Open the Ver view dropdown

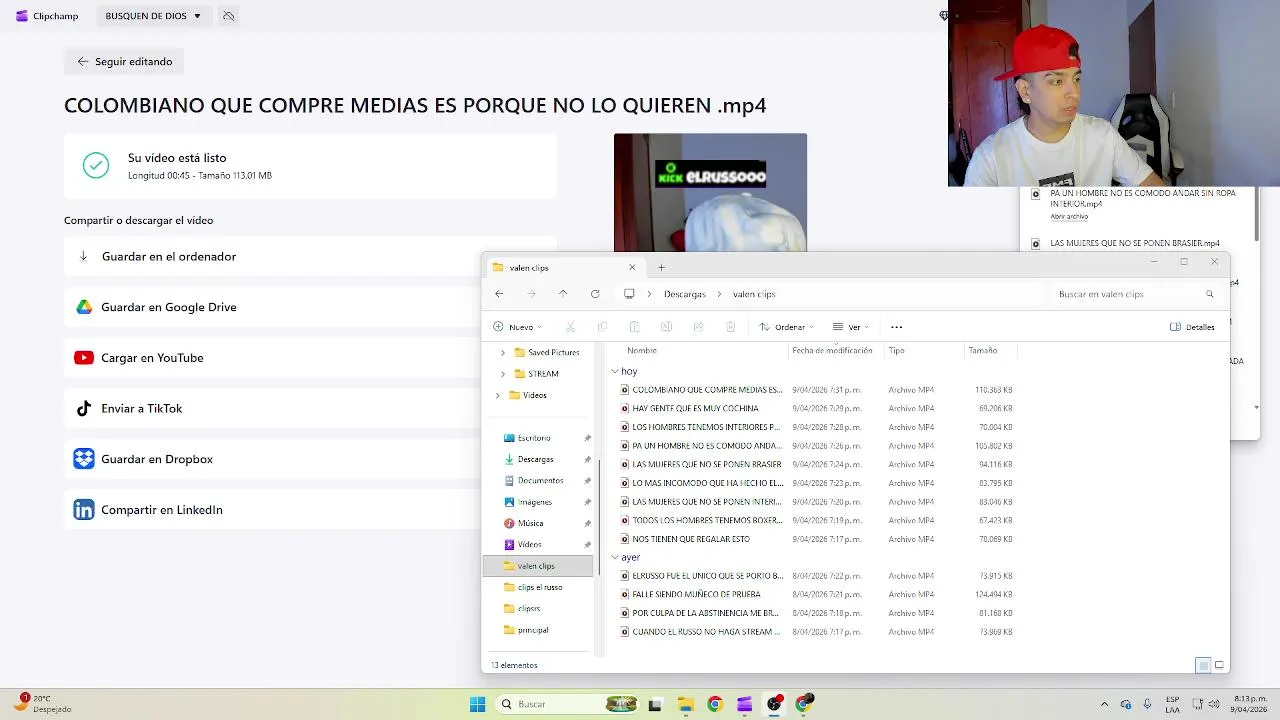(850, 327)
